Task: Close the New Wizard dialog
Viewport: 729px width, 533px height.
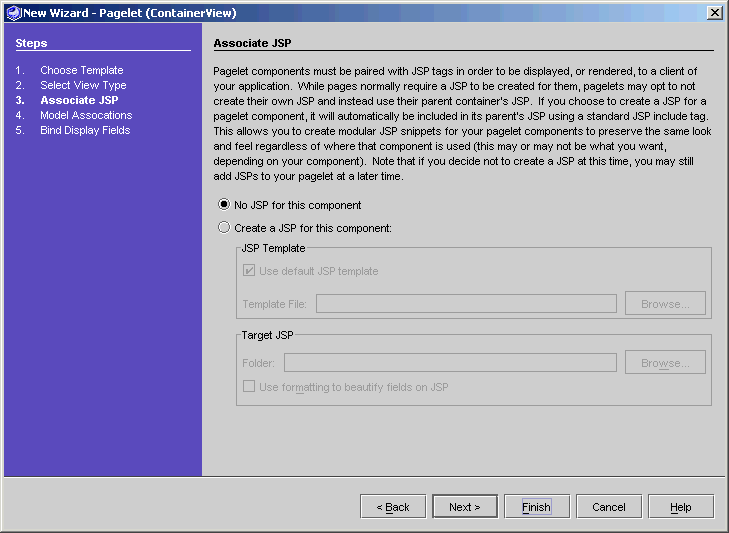Action: tap(715, 13)
